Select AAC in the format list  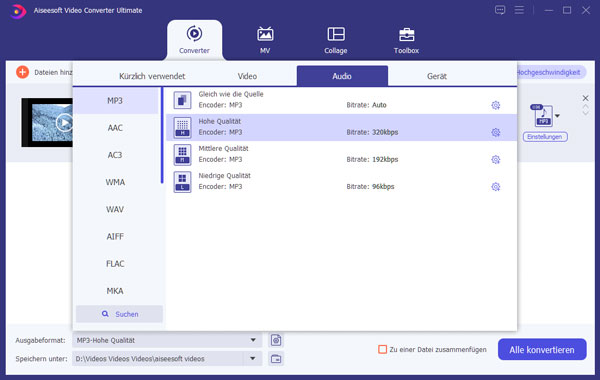pyautogui.click(x=115, y=128)
